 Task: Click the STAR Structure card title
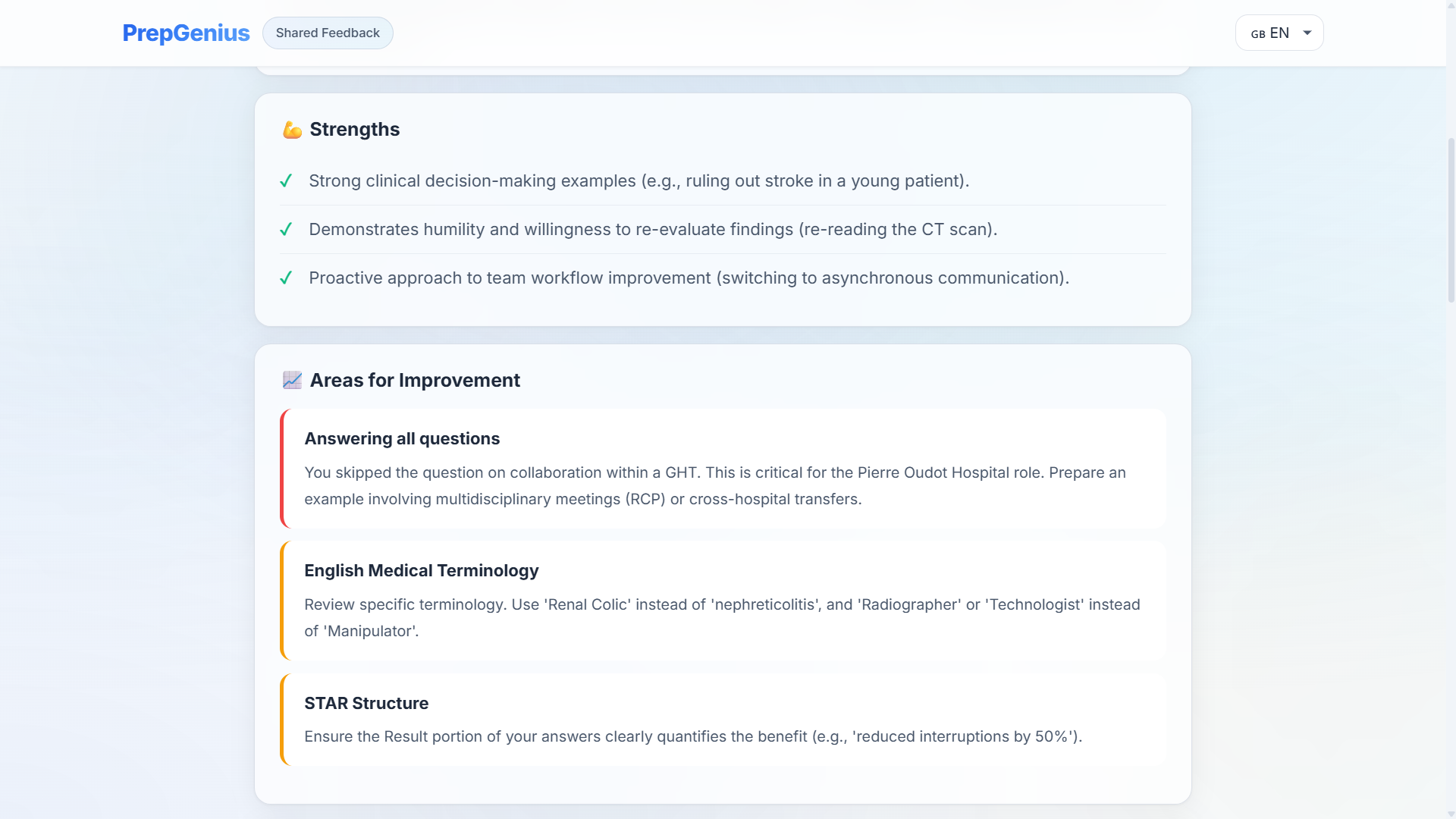[x=366, y=703]
